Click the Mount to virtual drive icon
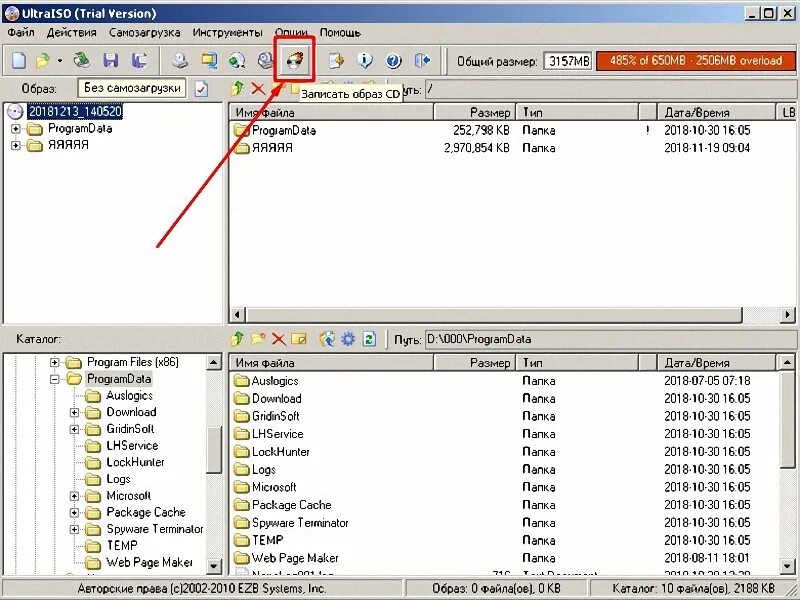The height and width of the screenshot is (600, 800). (x=265, y=60)
